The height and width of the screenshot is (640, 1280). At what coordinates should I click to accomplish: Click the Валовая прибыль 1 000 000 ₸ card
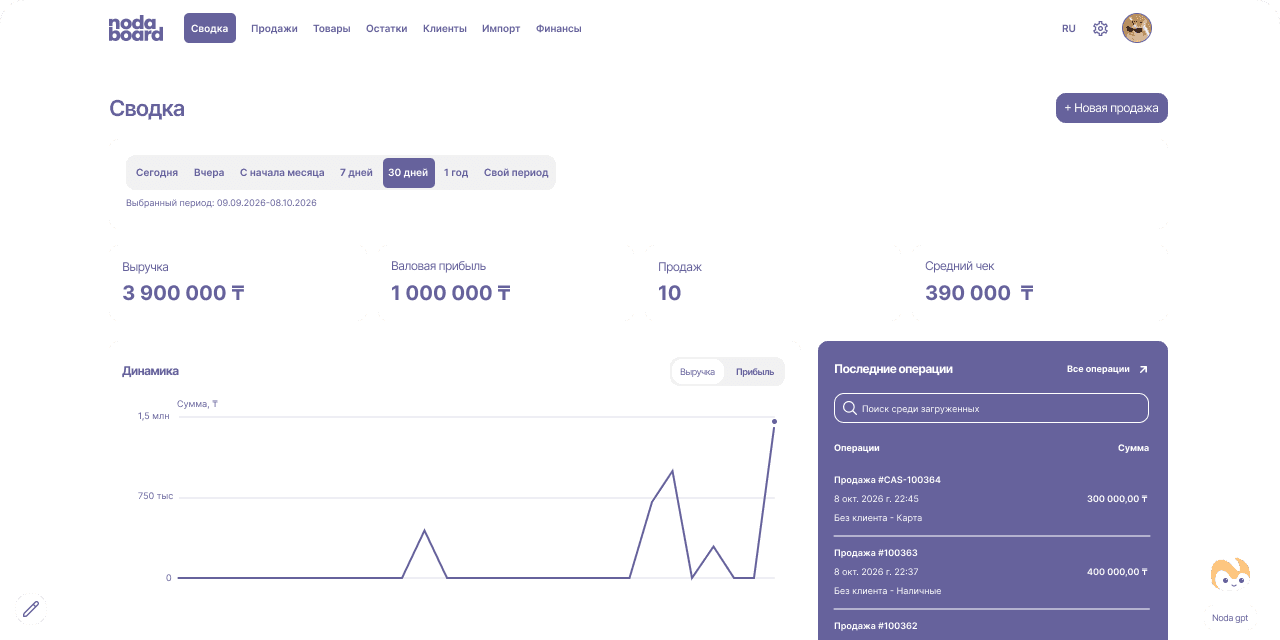pyautogui.click(x=507, y=281)
